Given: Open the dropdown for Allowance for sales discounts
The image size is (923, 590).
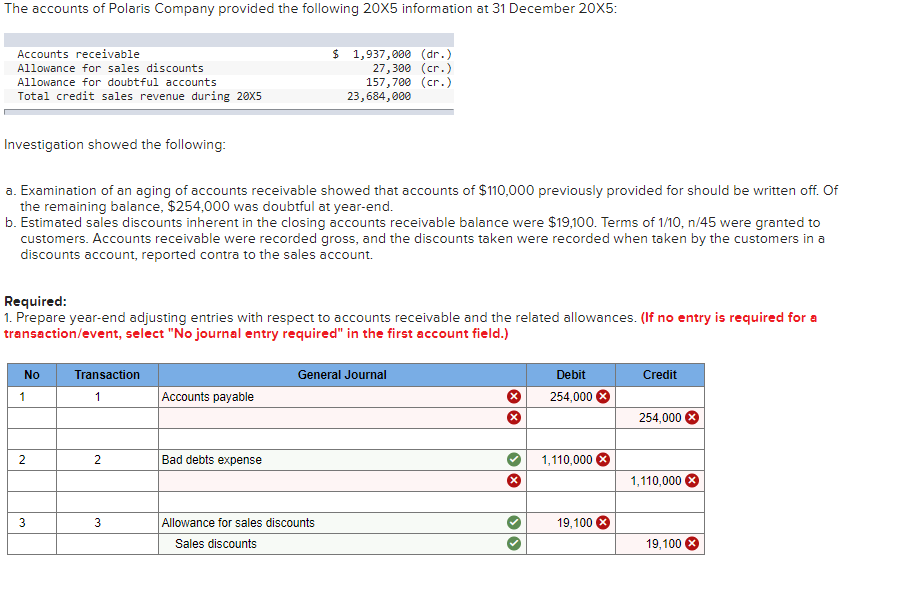Looking at the screenshot, I should click(330, 522).
